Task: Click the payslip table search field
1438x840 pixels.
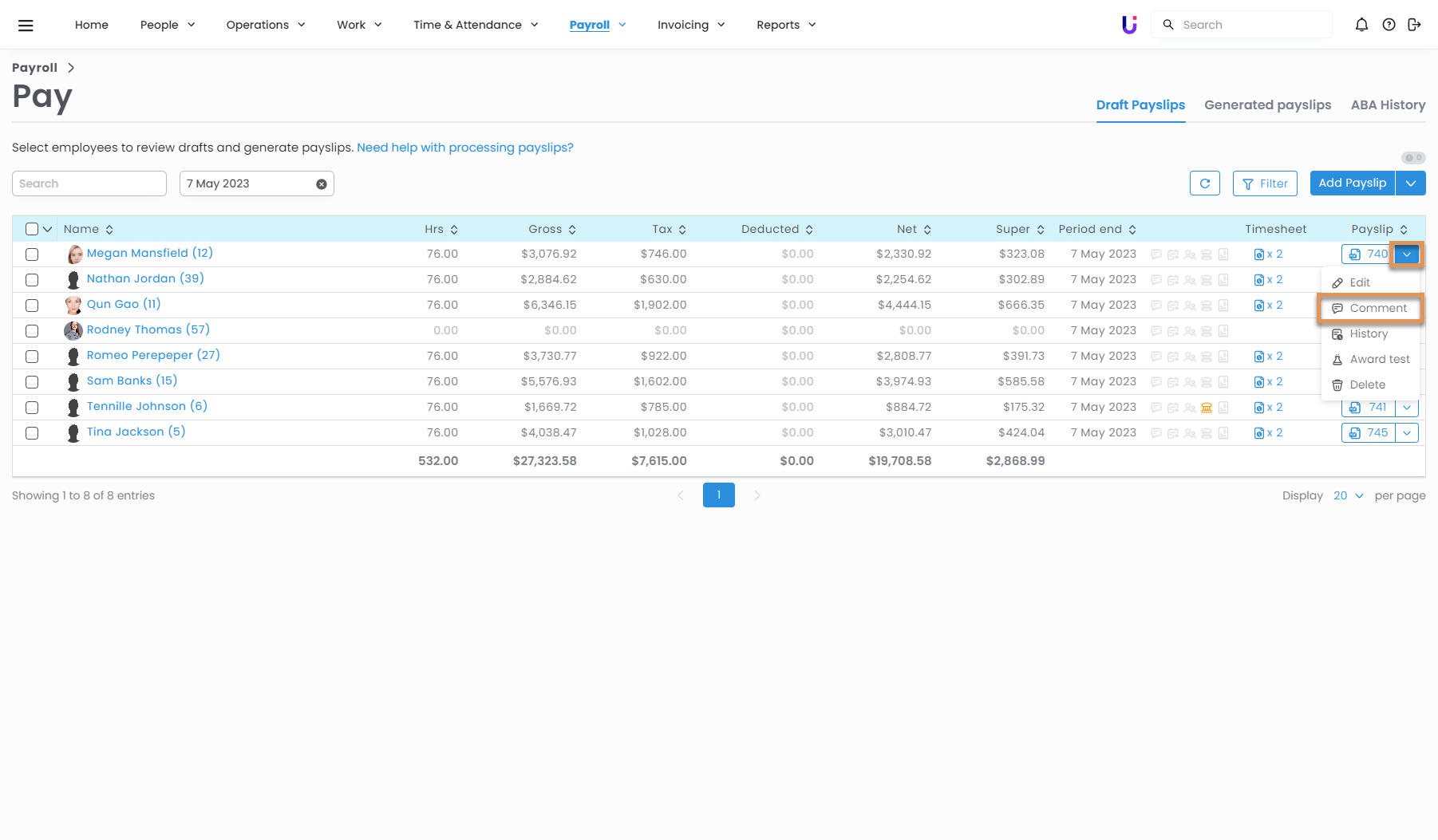Action: [89, 183]
